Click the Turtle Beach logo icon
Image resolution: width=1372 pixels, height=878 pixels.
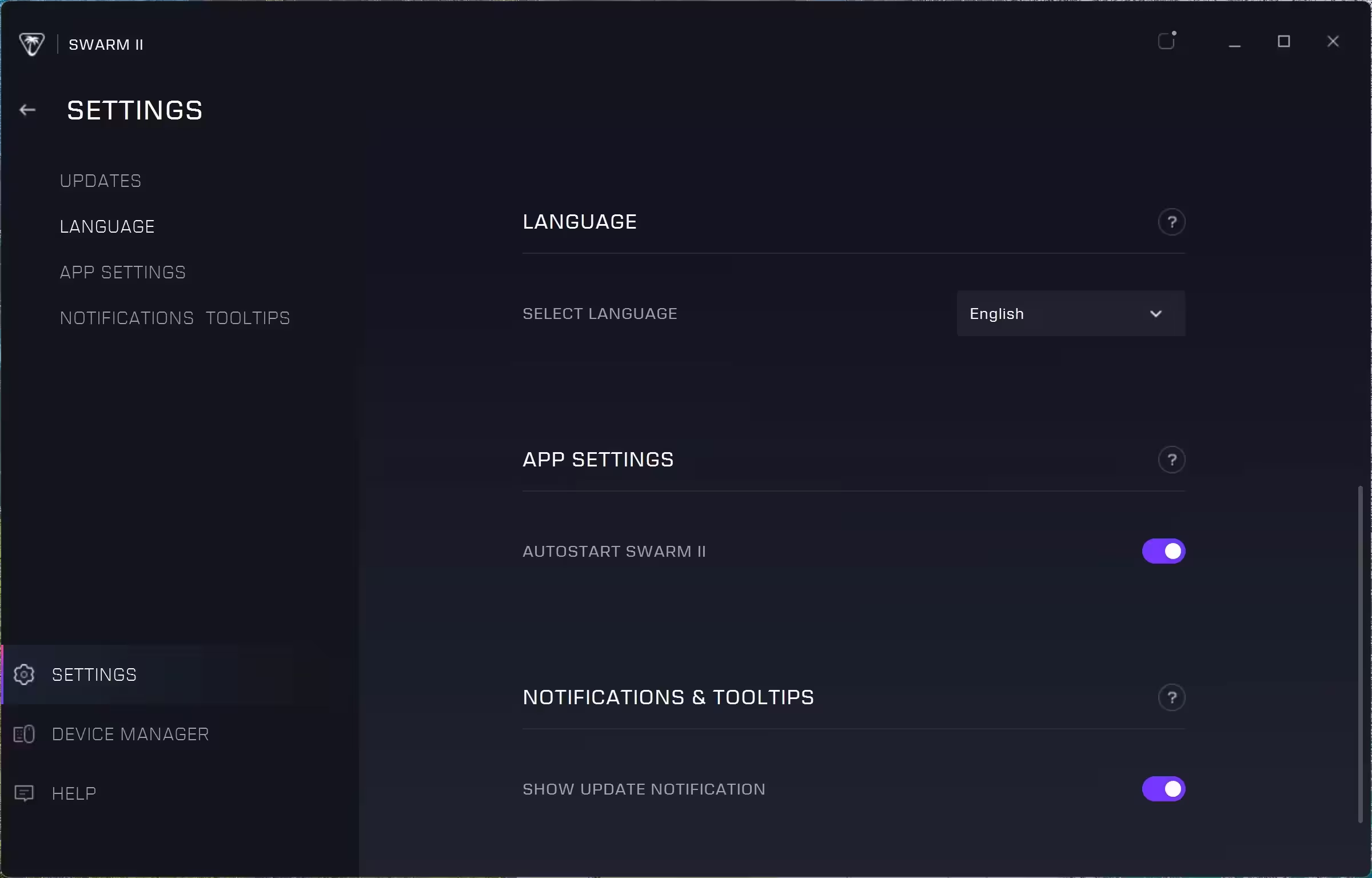point(31,44)
